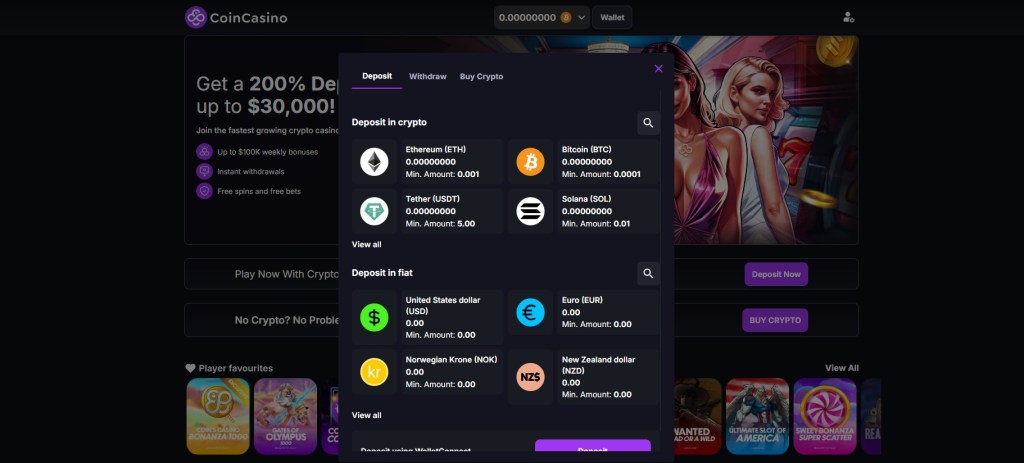
Task: Click the United States dollar (USD) label
Action: tap(443, 306)
